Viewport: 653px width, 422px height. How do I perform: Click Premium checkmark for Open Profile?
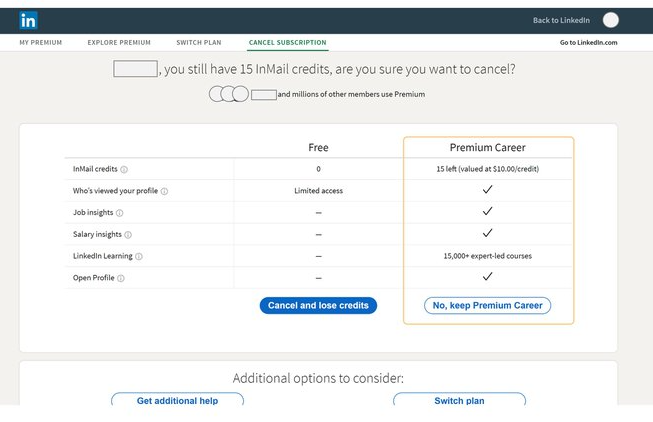click(487, 276)
